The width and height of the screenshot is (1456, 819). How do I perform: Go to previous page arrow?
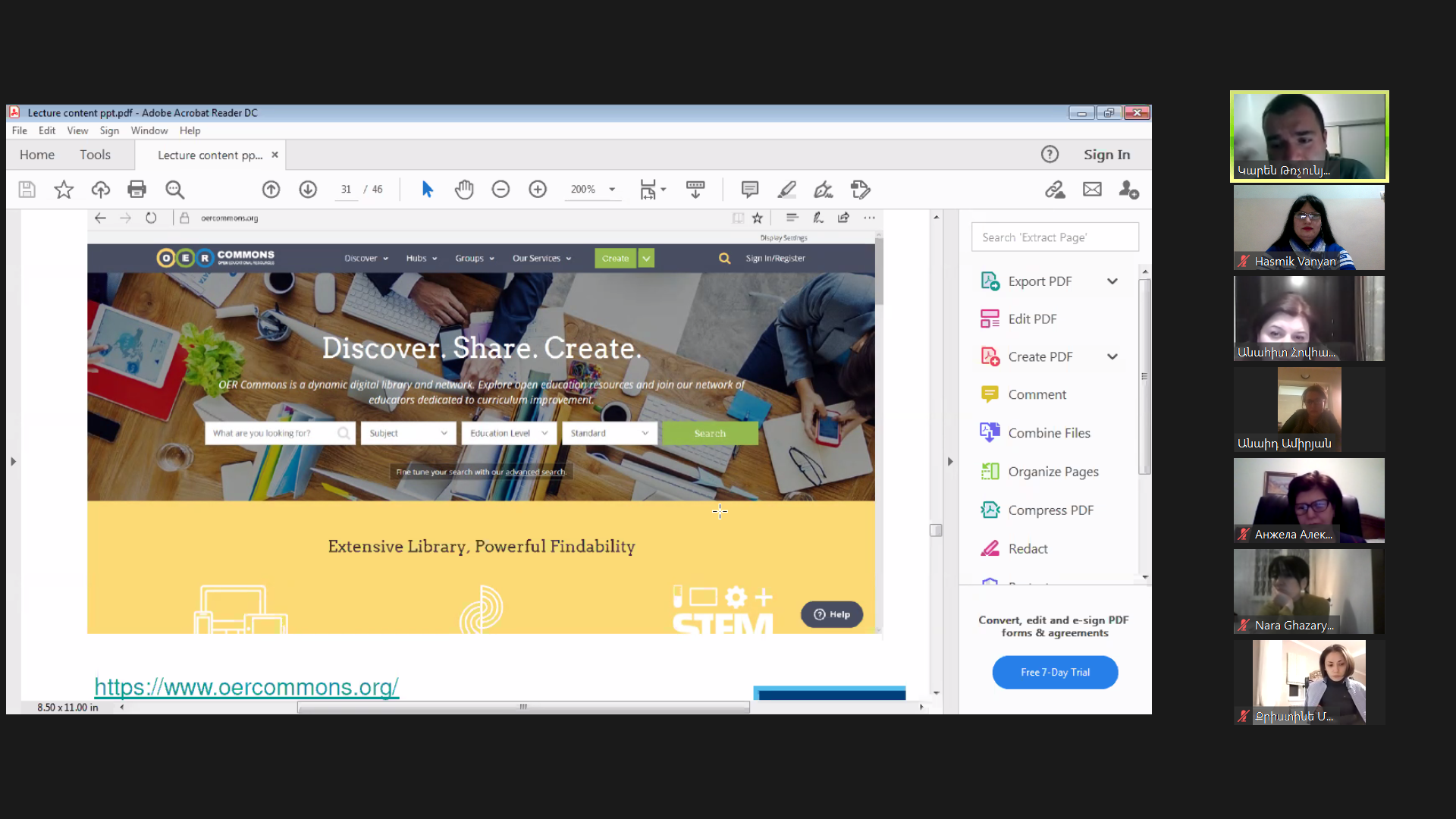tap(271, 190)
